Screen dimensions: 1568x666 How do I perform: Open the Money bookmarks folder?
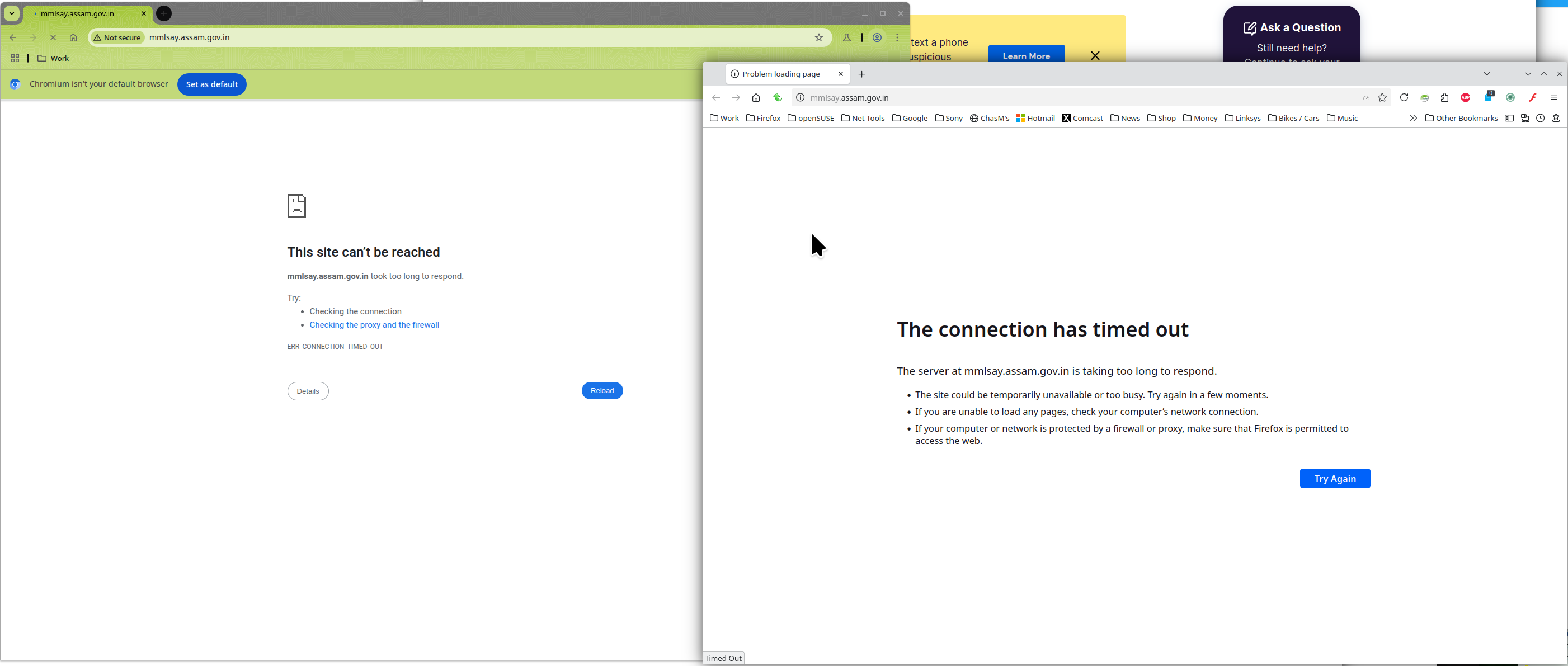(x=1200, y=119)
